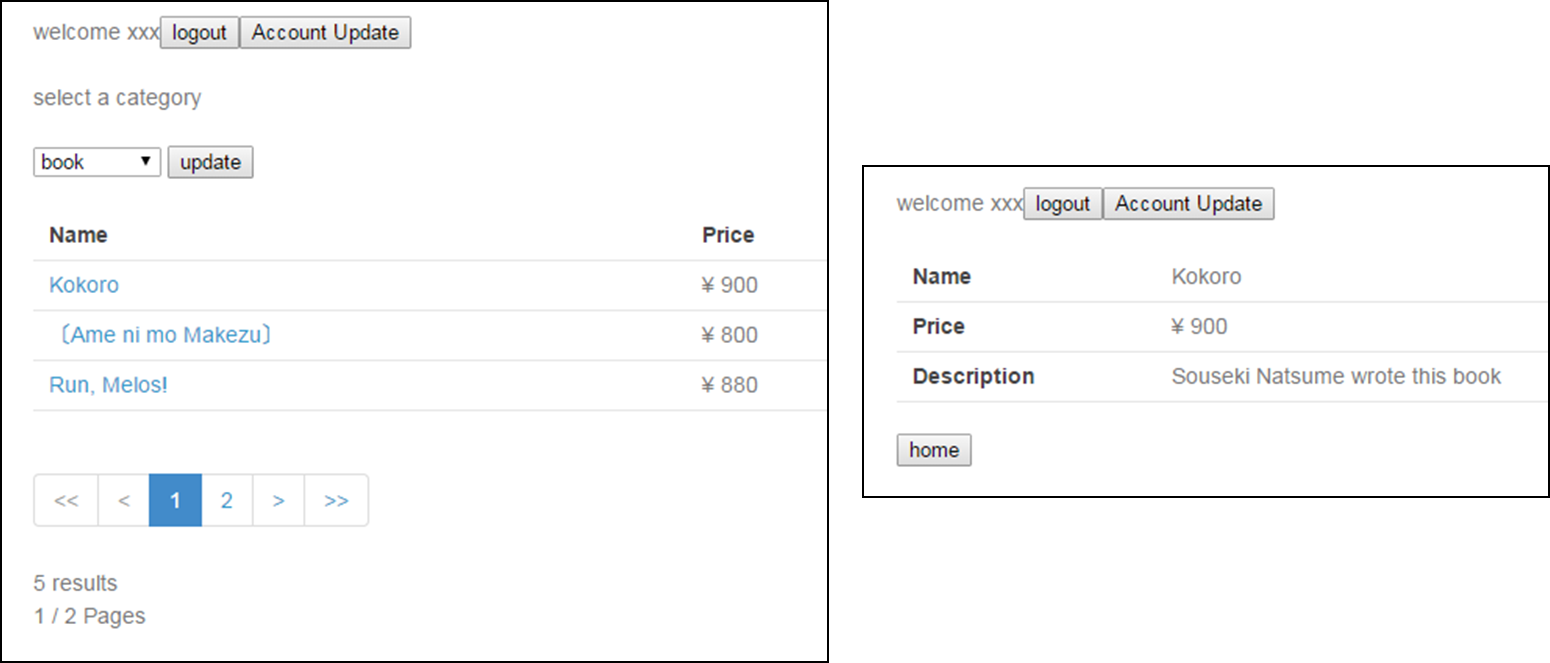Open the Kokoro item link

84,285
